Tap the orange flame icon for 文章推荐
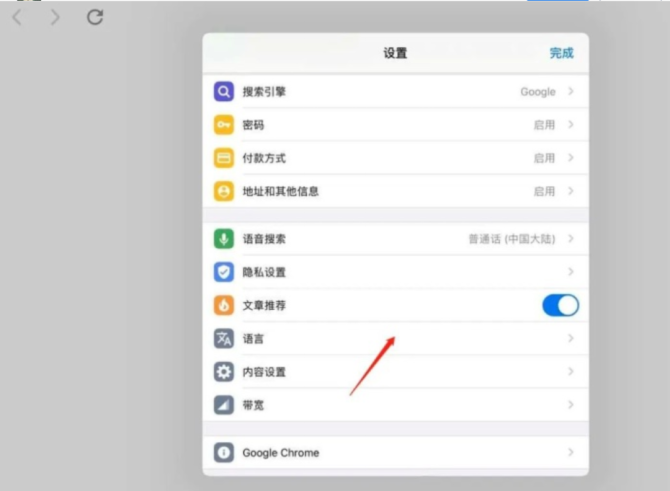The width and height of the screenshot is (670, 491). click(x=223, y=306)
